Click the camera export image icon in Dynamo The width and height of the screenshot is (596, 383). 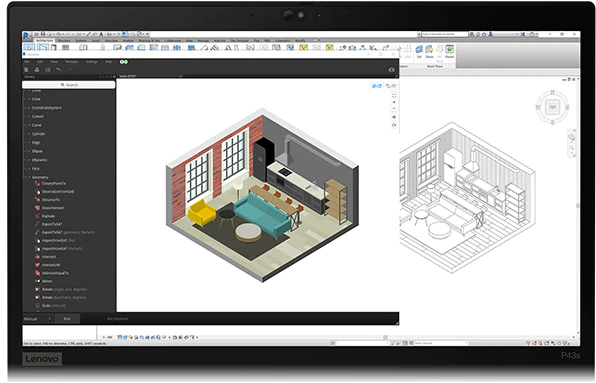[391, 70]
